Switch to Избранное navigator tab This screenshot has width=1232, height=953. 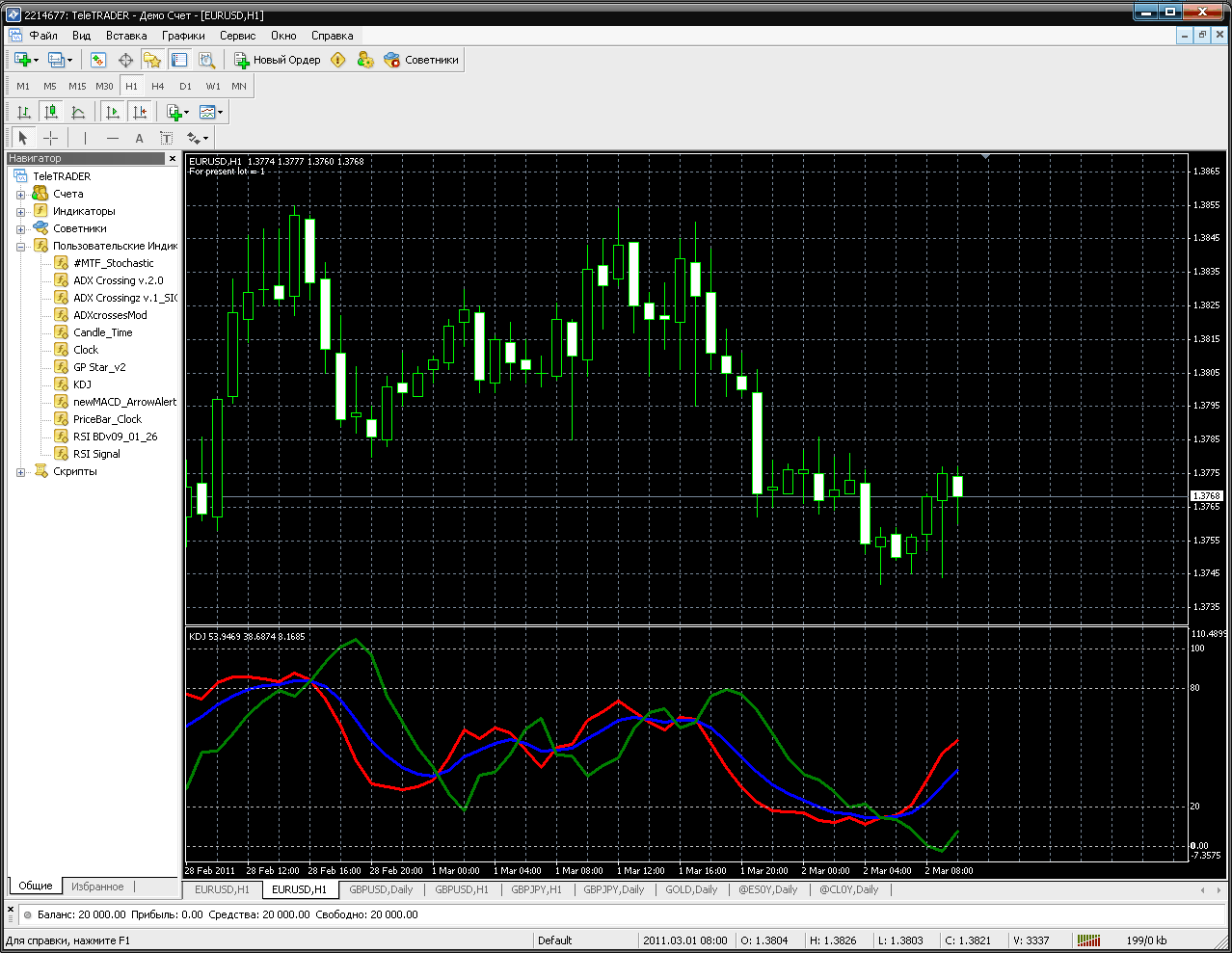pyautogui.click(x=97, y=887)
